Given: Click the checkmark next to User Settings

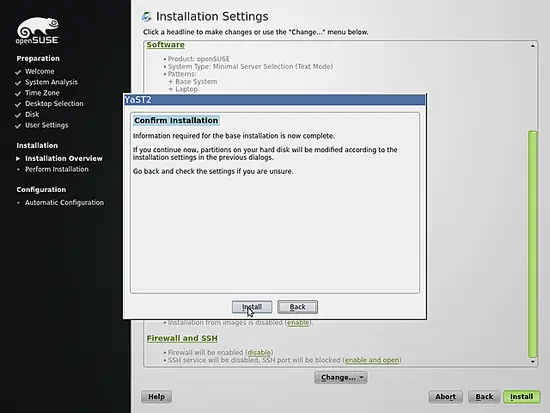Looking at the screenshot, I should [18, 126].
